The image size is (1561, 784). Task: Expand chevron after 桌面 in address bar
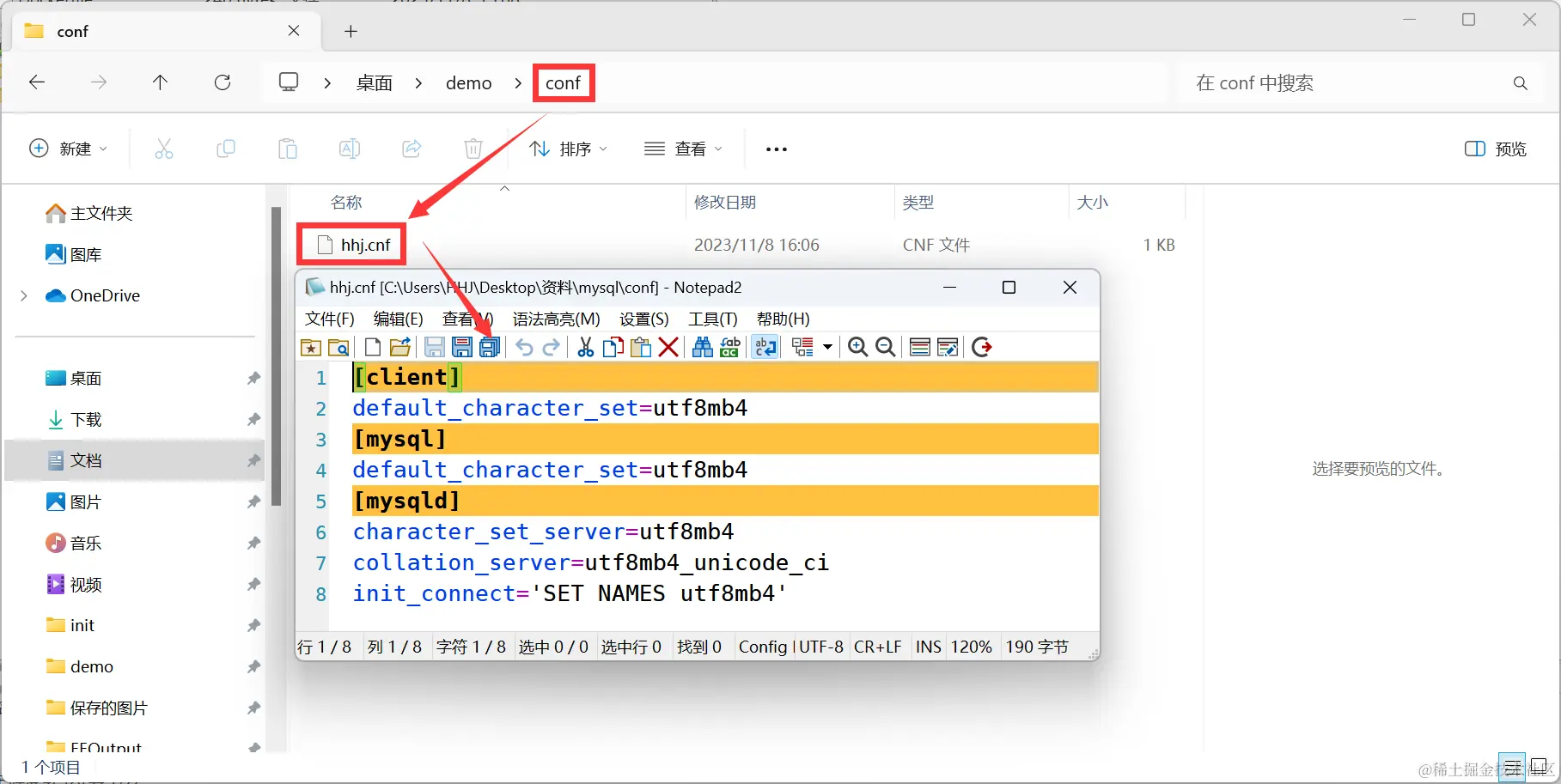pyautogui.click(x=419, y=83)
